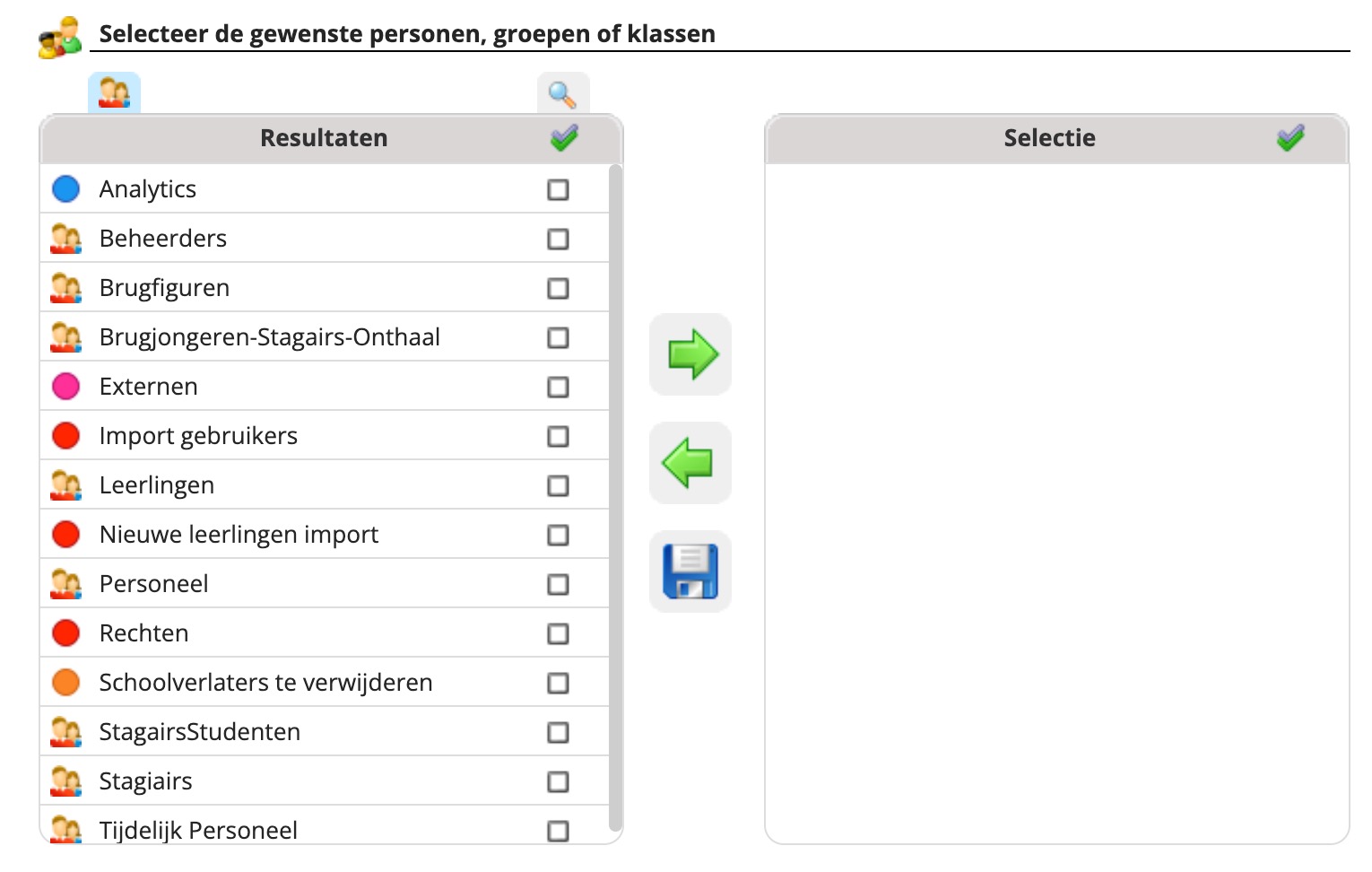
Task: Click the green right arrow to add selection
Action: pos(690,354)
